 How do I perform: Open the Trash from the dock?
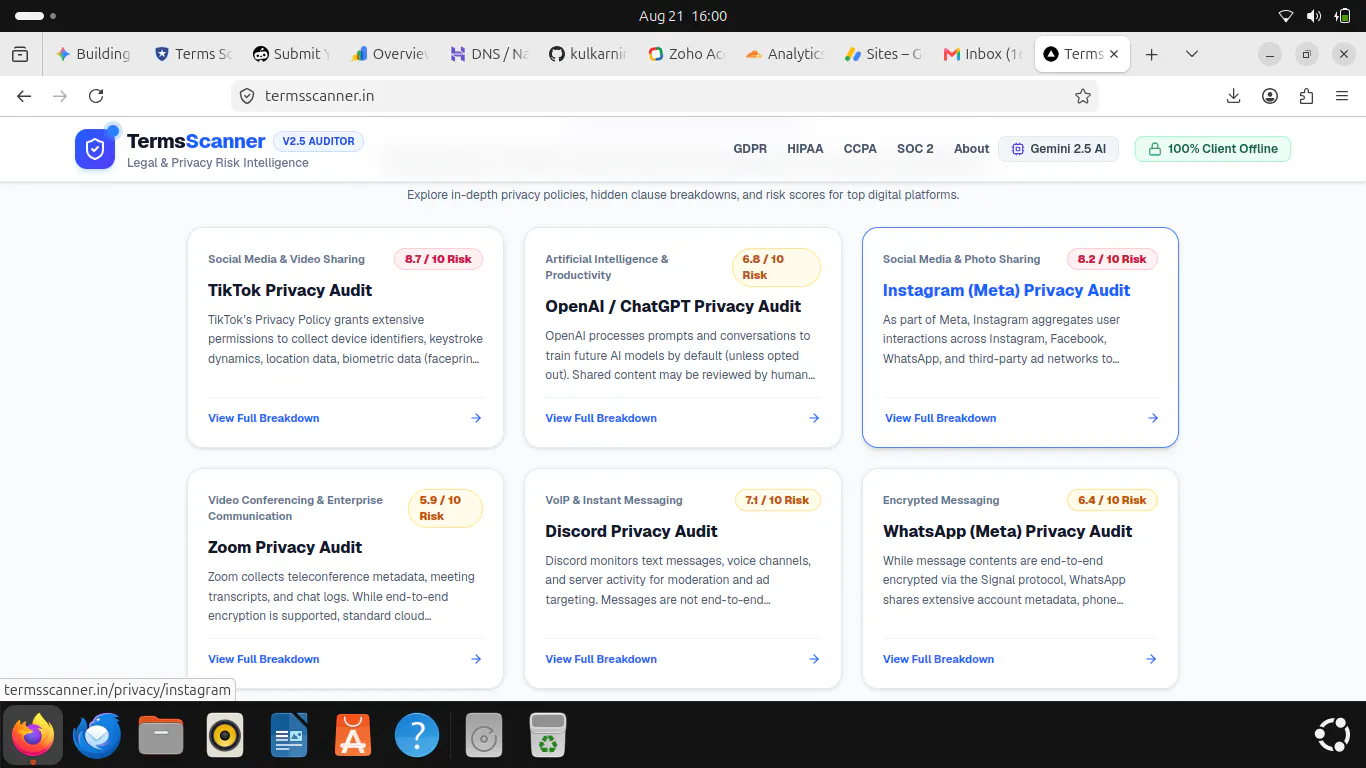(x=548, y=737)
